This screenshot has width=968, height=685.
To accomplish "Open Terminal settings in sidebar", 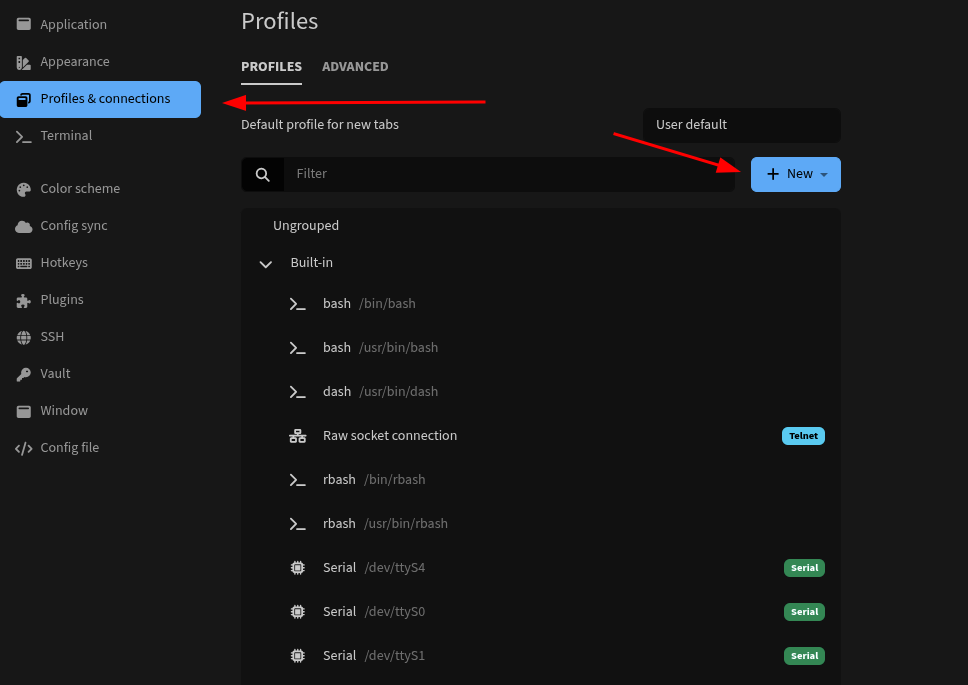I will pyautogui.click(x=66, y=136).
